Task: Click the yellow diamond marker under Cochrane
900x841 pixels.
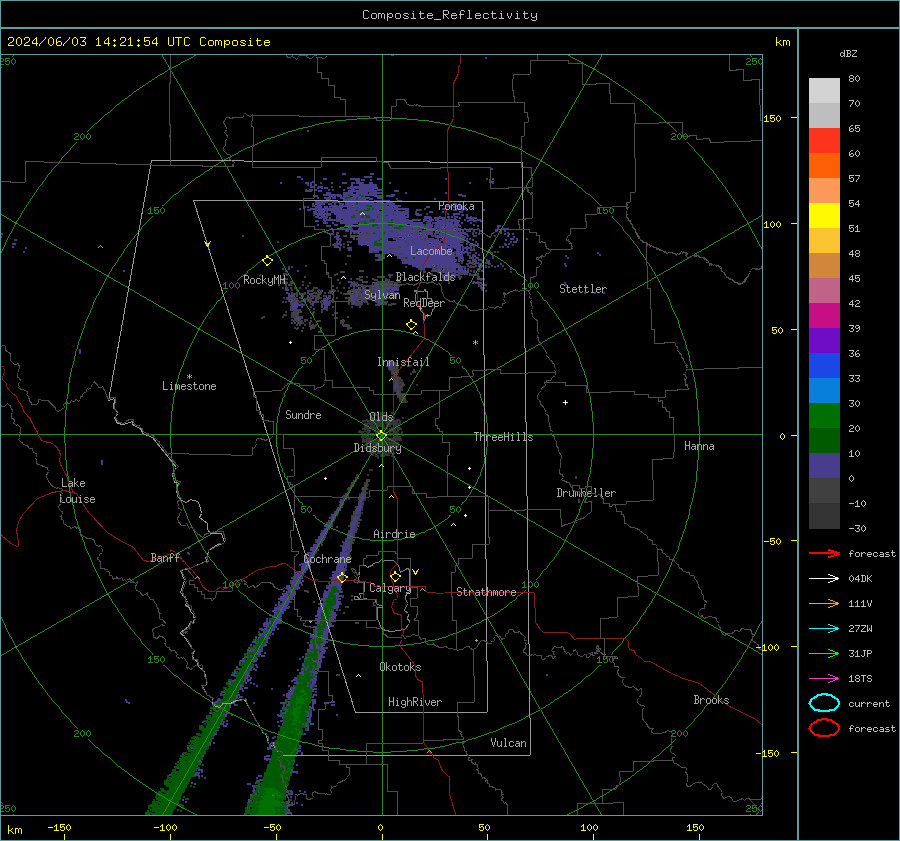Action: pyautogui.click(x=342, y=577)
